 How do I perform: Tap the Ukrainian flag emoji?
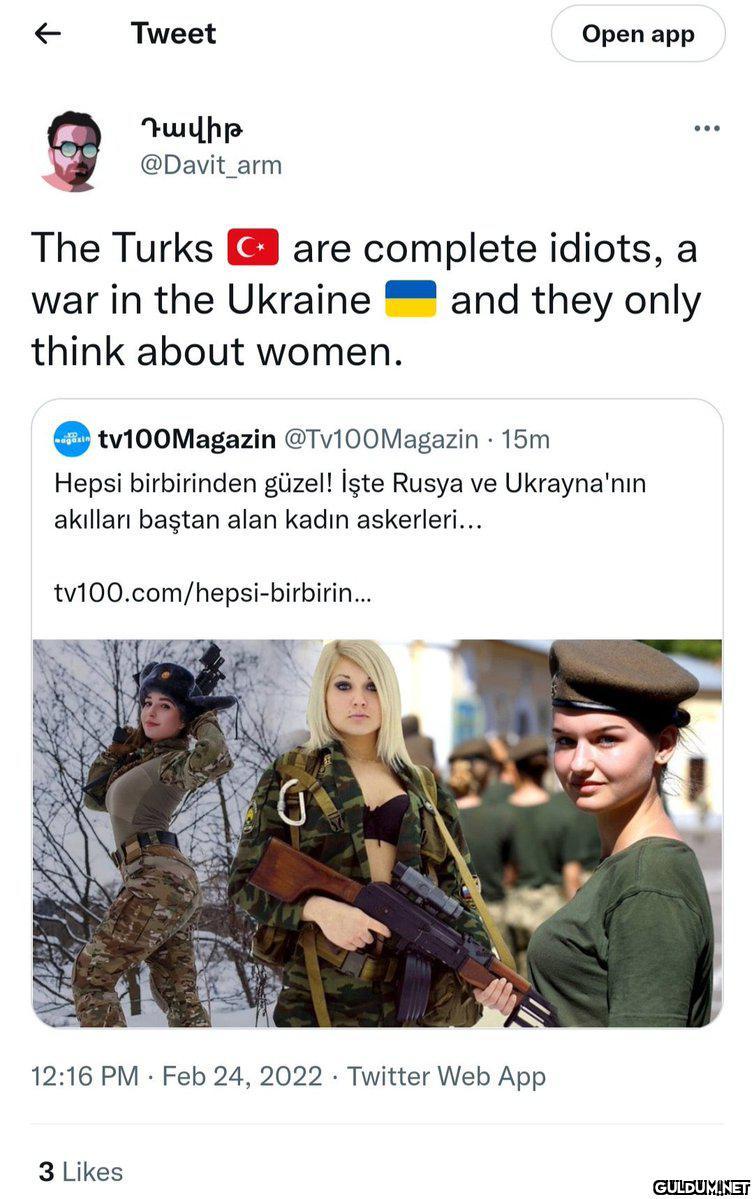[x=411, y=298]
